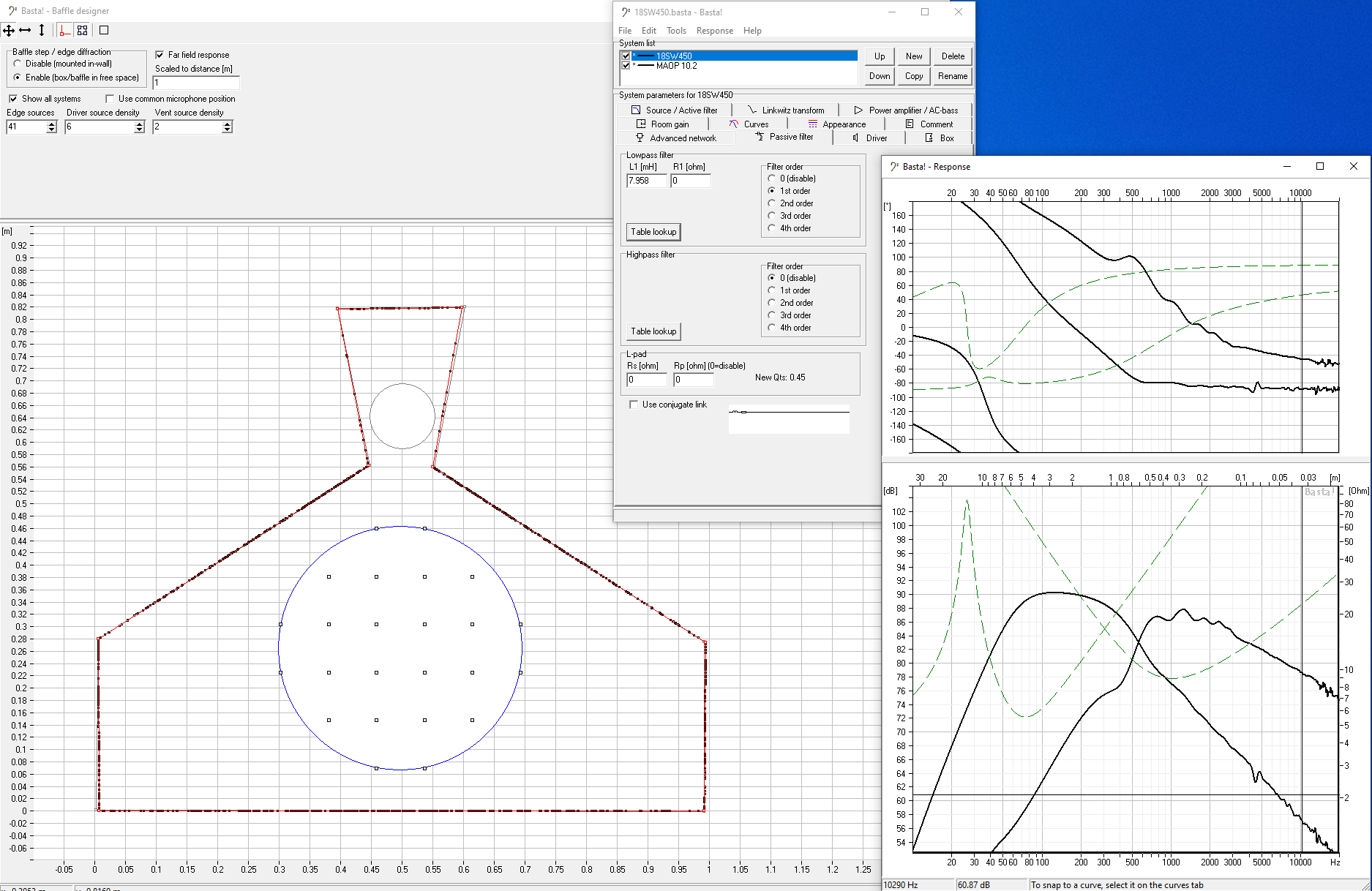This screenshot has height=891, width=1372.
Task: Click the Room gain tab icon
Action: pos(641,124)
